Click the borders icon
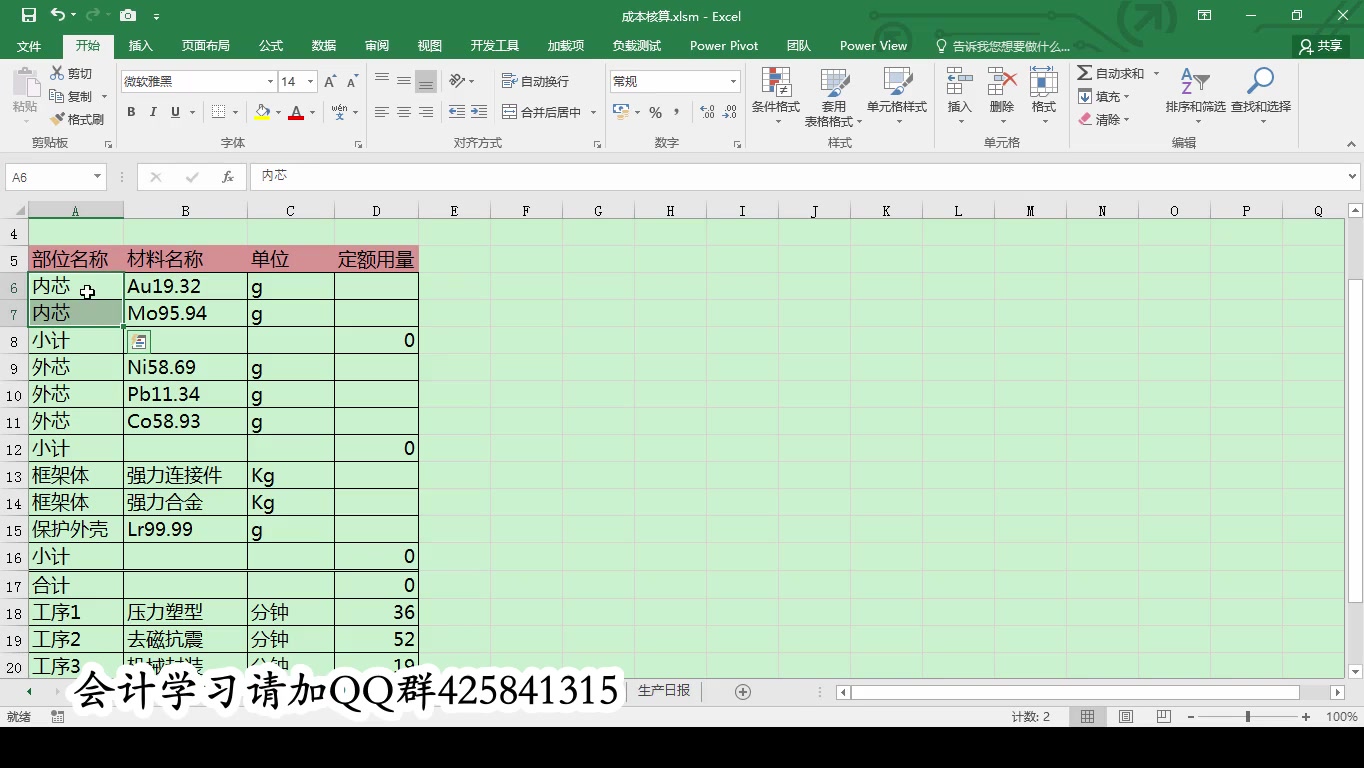This screenshot has height=768, width=1364. click(x=219, y=112)
